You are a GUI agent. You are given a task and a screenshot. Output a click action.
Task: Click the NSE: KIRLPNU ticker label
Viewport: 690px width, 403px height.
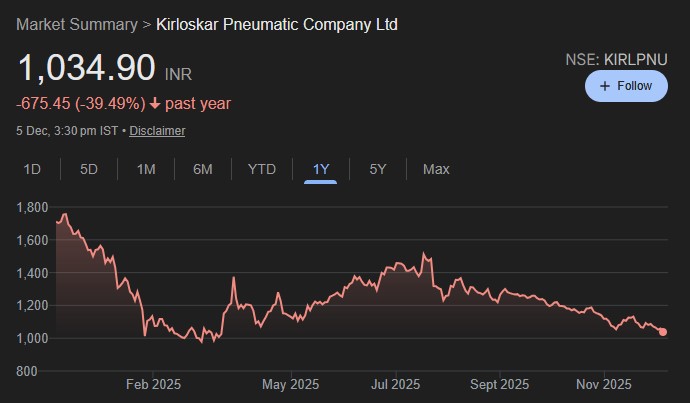[616, 60]
